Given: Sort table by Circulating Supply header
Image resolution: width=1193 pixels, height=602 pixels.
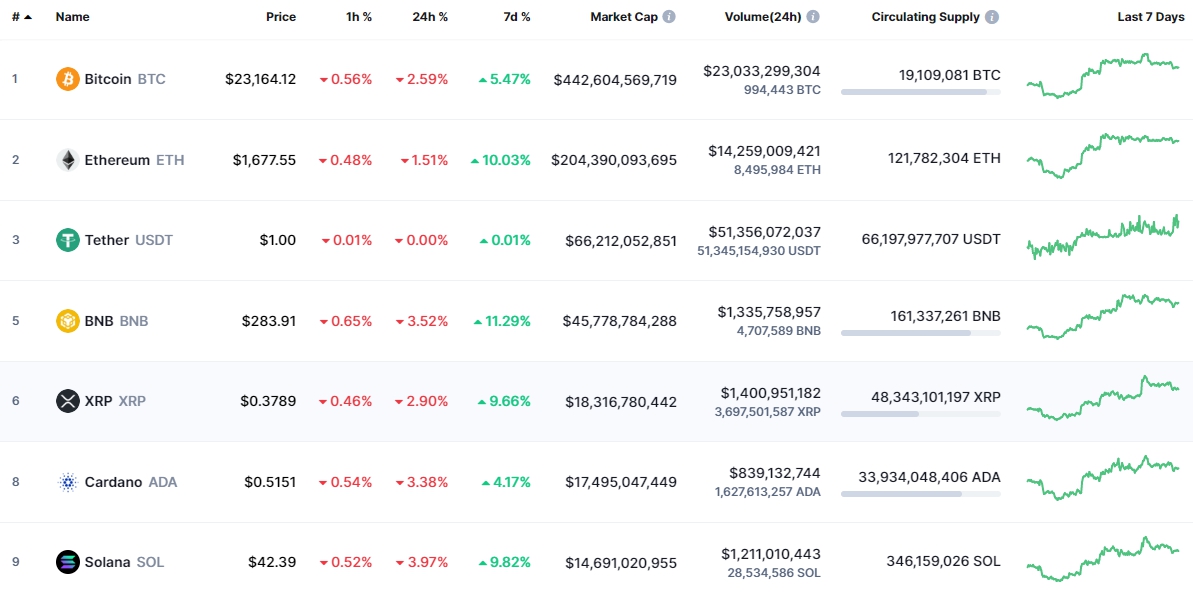Looking at the screenshot, I should point(926,17).
